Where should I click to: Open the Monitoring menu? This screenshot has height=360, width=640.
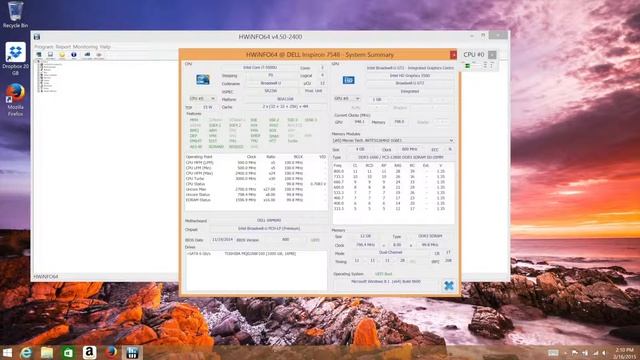[85, 47]
